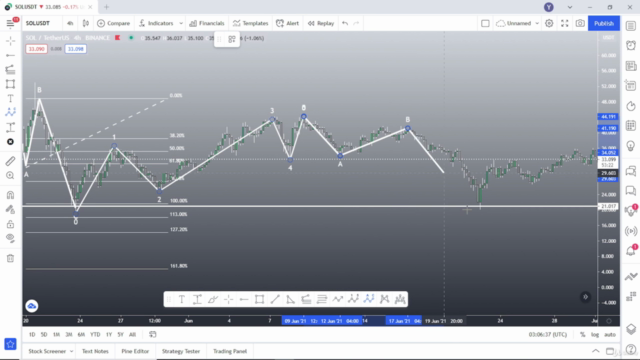Toggle percent scale mode
The image size is (640, 360).
click(x=582, y=334)
